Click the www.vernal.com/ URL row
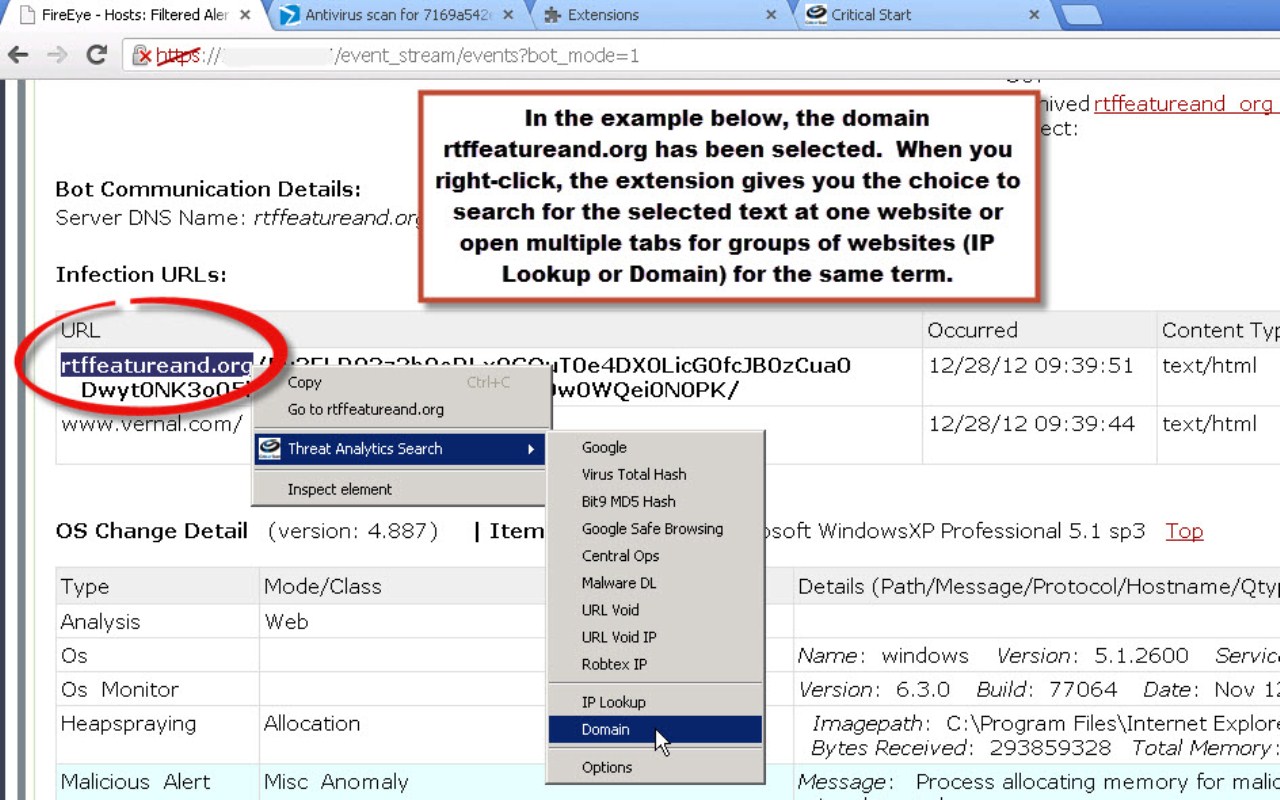The height and width of the screenshot is (800, 1280). coord(152,424)
